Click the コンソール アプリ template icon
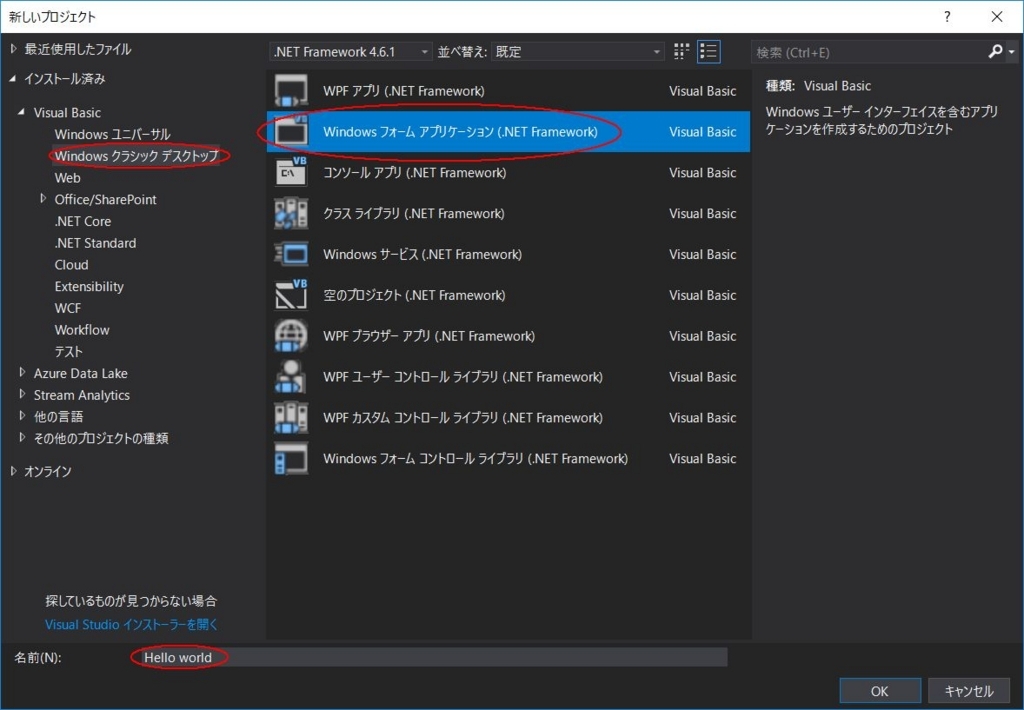 291,172
